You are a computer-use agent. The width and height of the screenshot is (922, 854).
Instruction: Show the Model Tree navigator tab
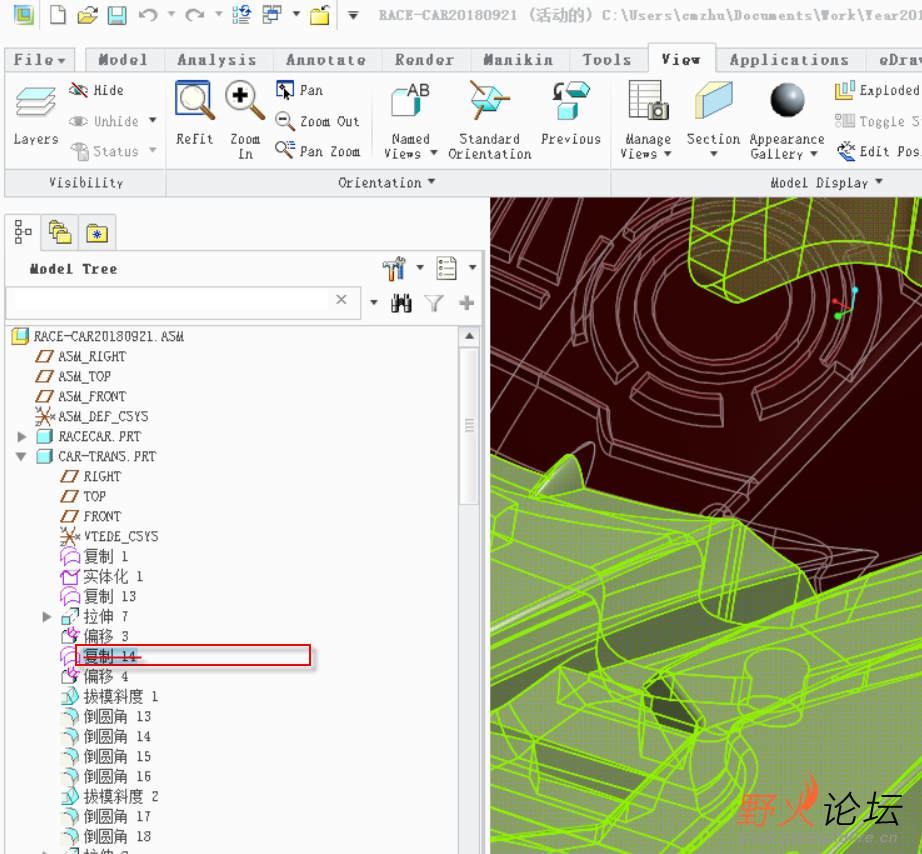(x=23, y=232)
